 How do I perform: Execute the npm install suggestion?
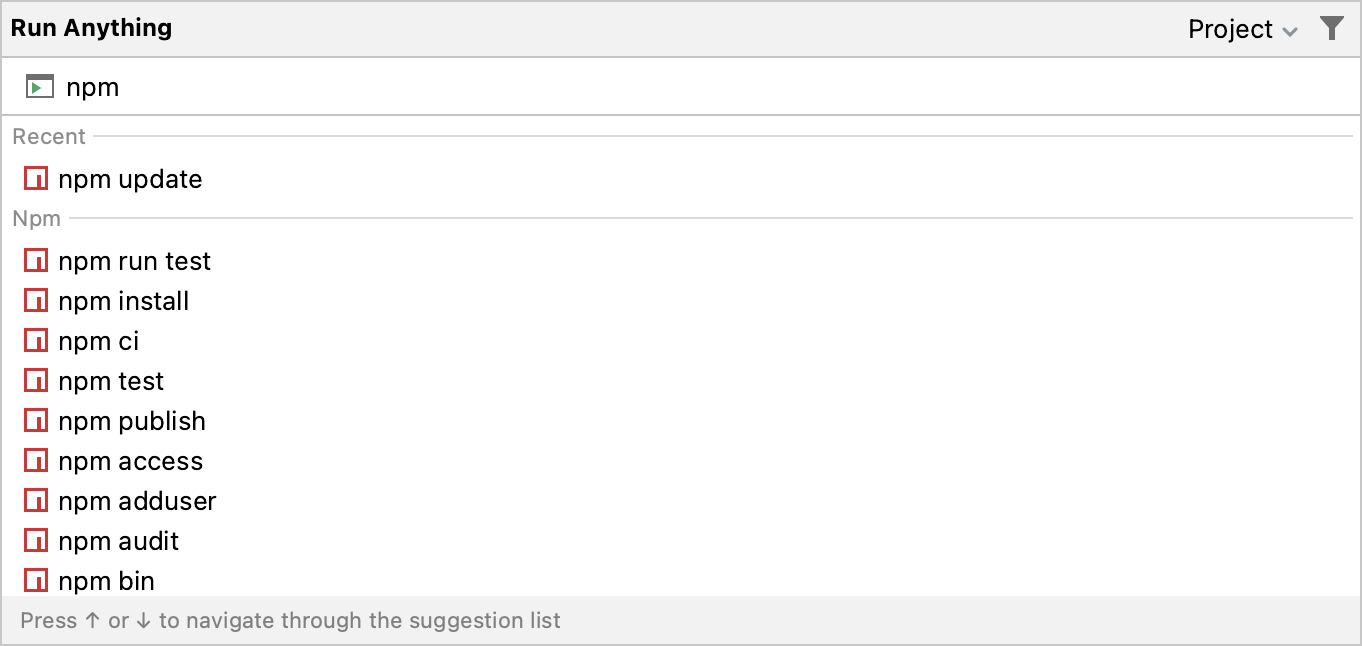[x=125, y=300]
